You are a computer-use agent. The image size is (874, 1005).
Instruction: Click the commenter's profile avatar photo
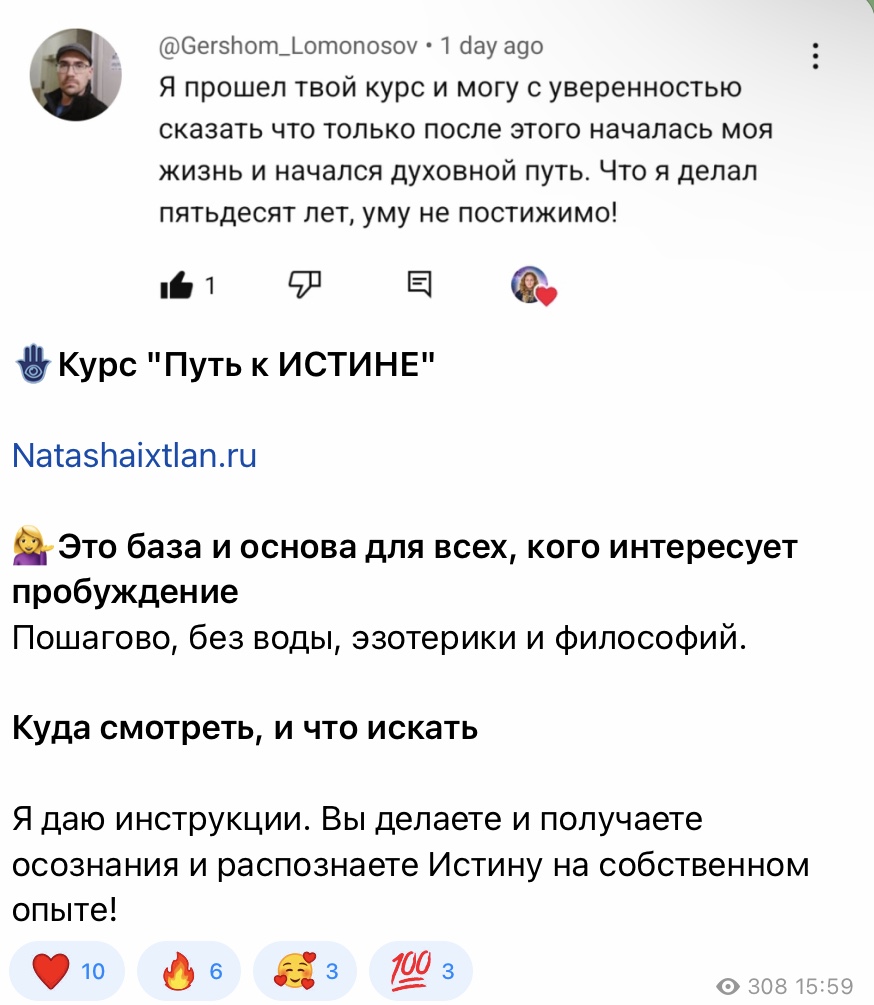tap(76, 74)
